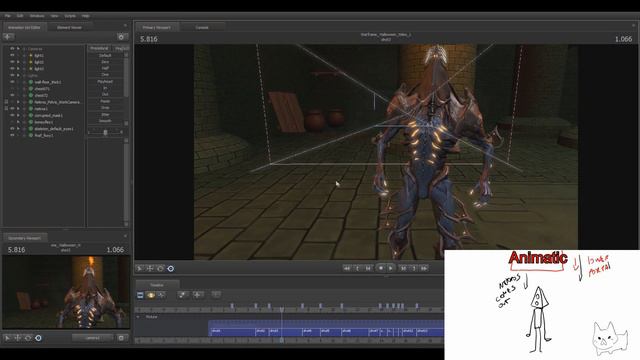The width and height of the screenshot is (640, 360).
Task: Switch to the Clip Editor mode icon
Action: pos(140,295)
